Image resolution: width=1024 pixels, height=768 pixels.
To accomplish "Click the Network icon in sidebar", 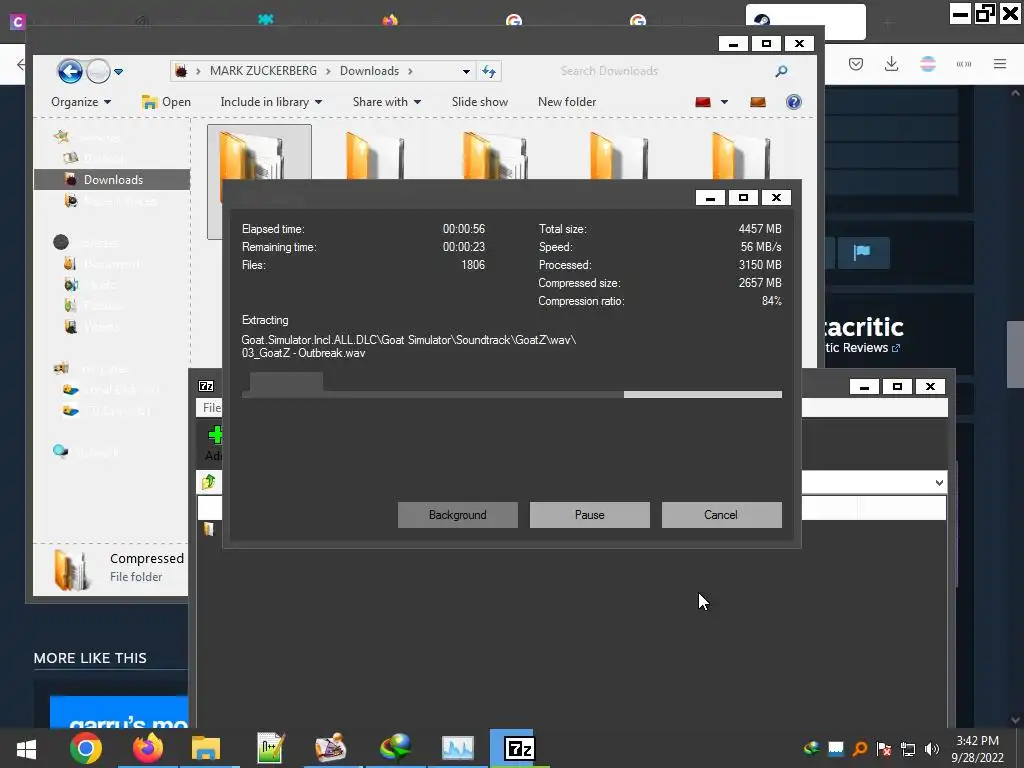I will click(x=61, y=451).
